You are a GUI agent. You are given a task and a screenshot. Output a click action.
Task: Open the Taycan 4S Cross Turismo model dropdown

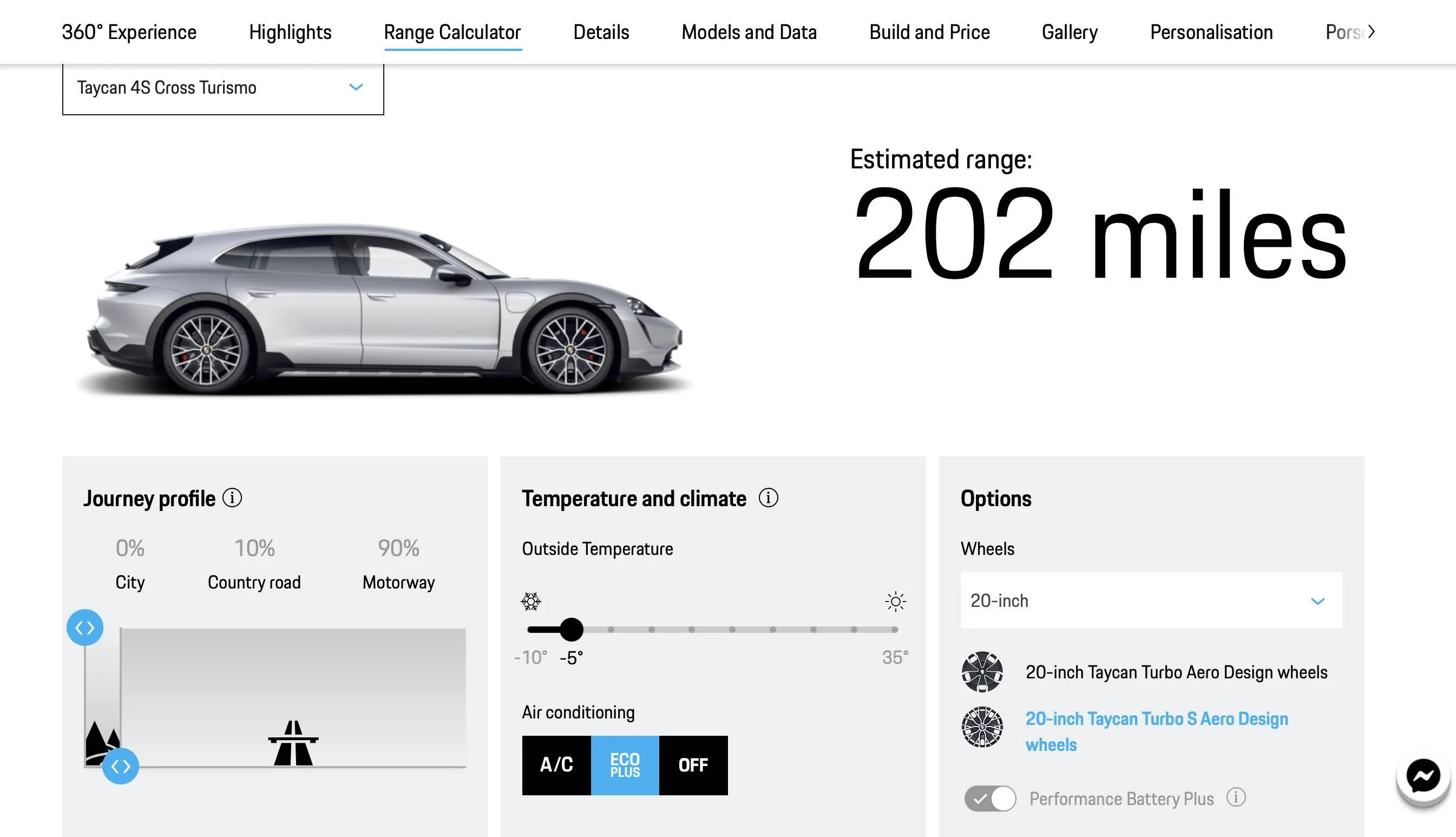click(223, 88)
